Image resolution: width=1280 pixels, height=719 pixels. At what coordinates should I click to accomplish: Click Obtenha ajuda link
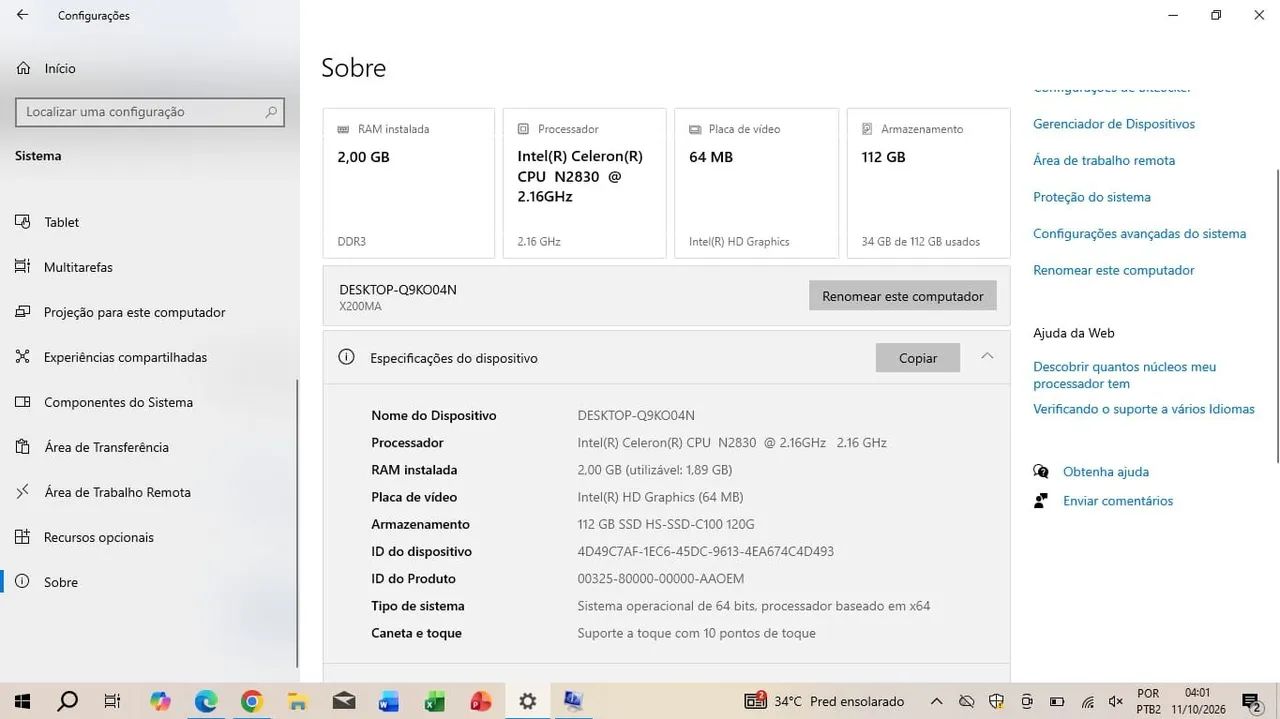[x=1106, y=472]
